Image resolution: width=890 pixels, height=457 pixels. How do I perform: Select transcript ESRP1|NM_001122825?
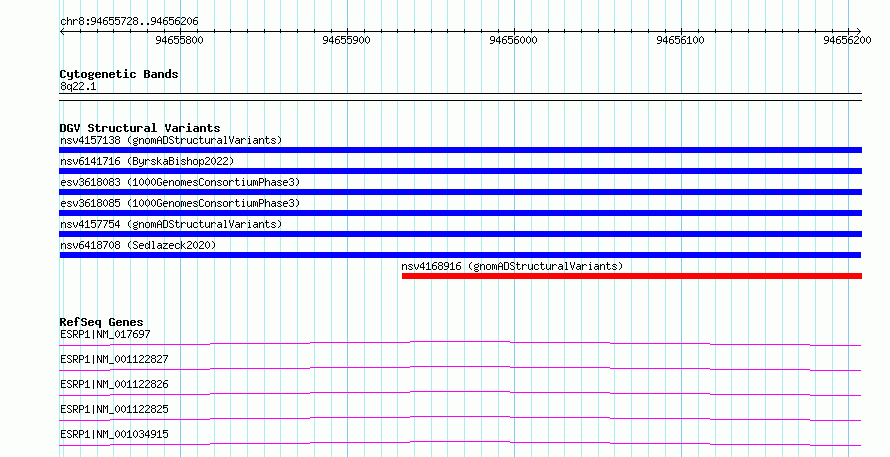(114, 409)
